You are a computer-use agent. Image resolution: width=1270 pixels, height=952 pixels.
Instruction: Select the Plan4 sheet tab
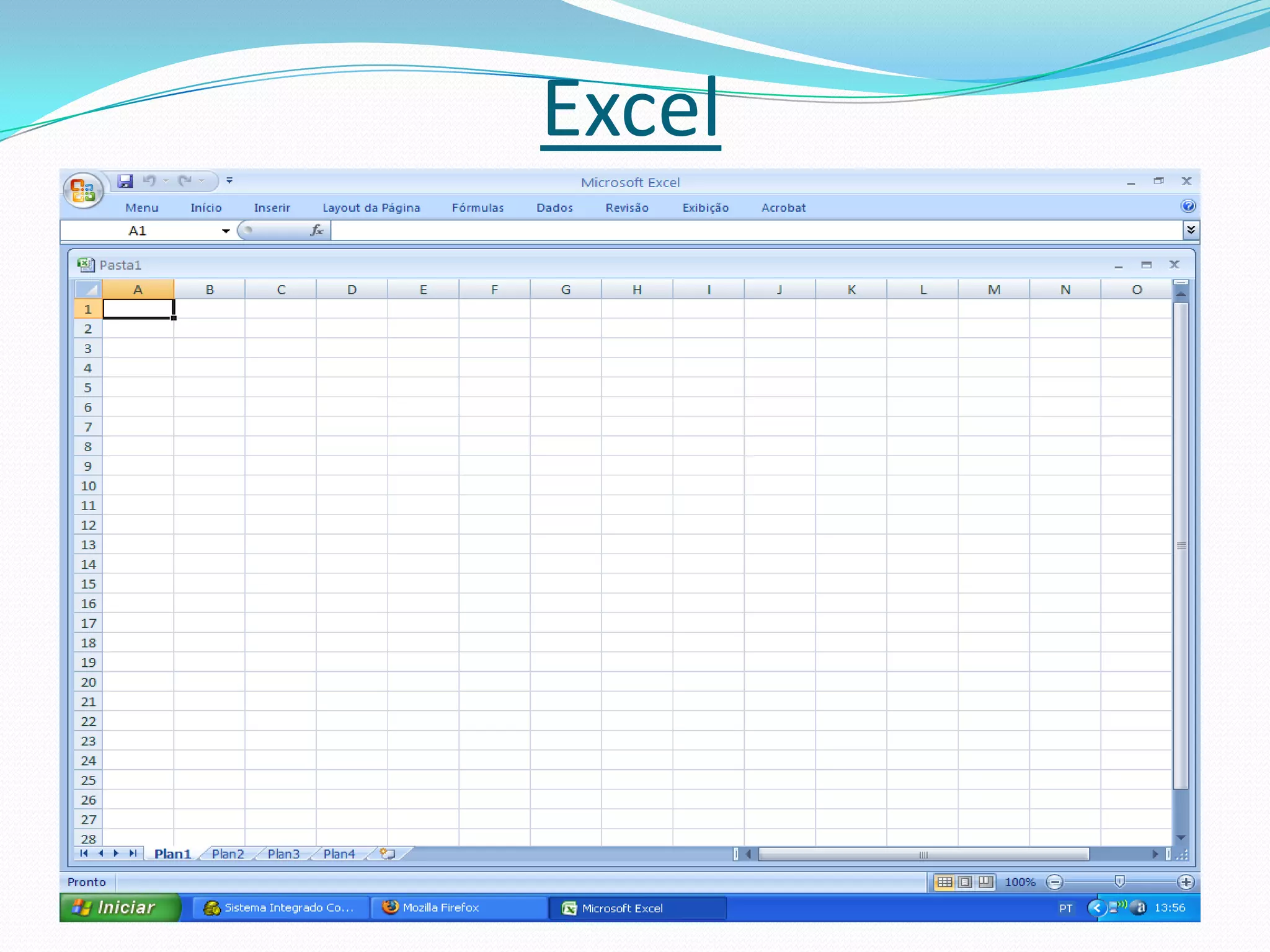[339, 854]
